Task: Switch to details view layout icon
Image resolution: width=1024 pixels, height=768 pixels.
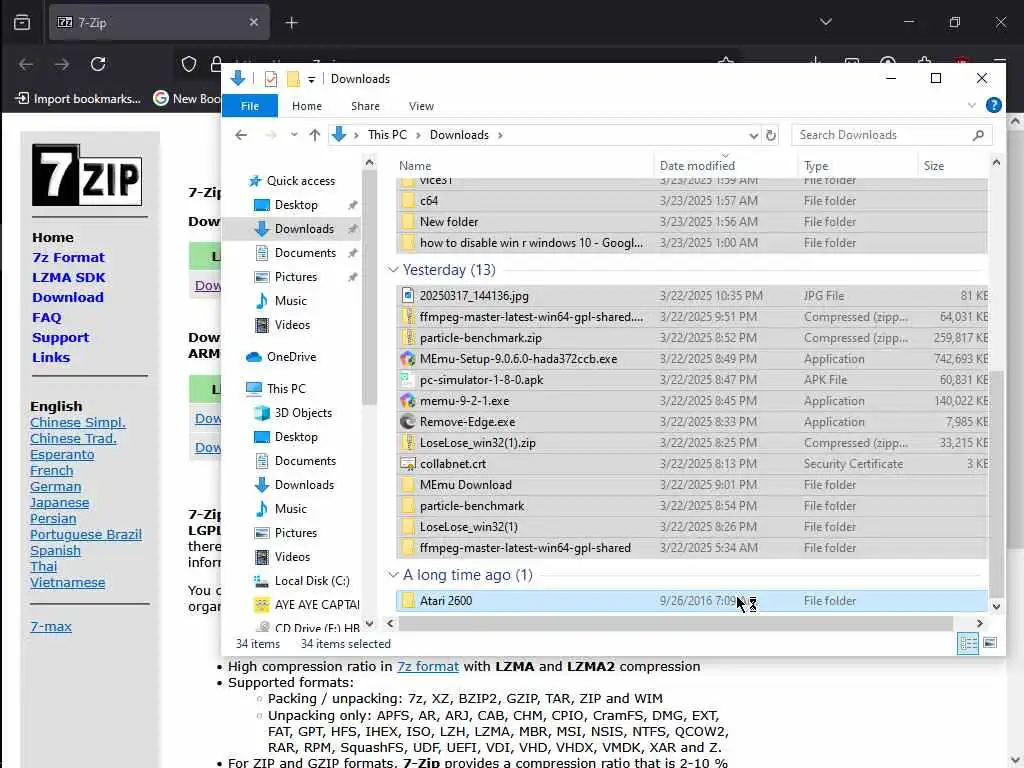Action: 968,644
